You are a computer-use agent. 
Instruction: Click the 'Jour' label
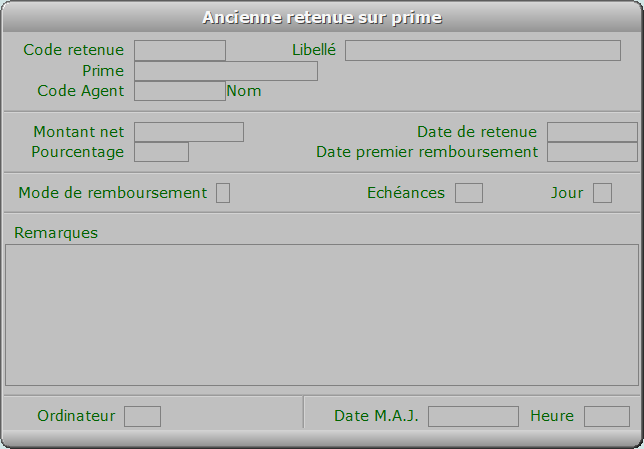(567, 193)
